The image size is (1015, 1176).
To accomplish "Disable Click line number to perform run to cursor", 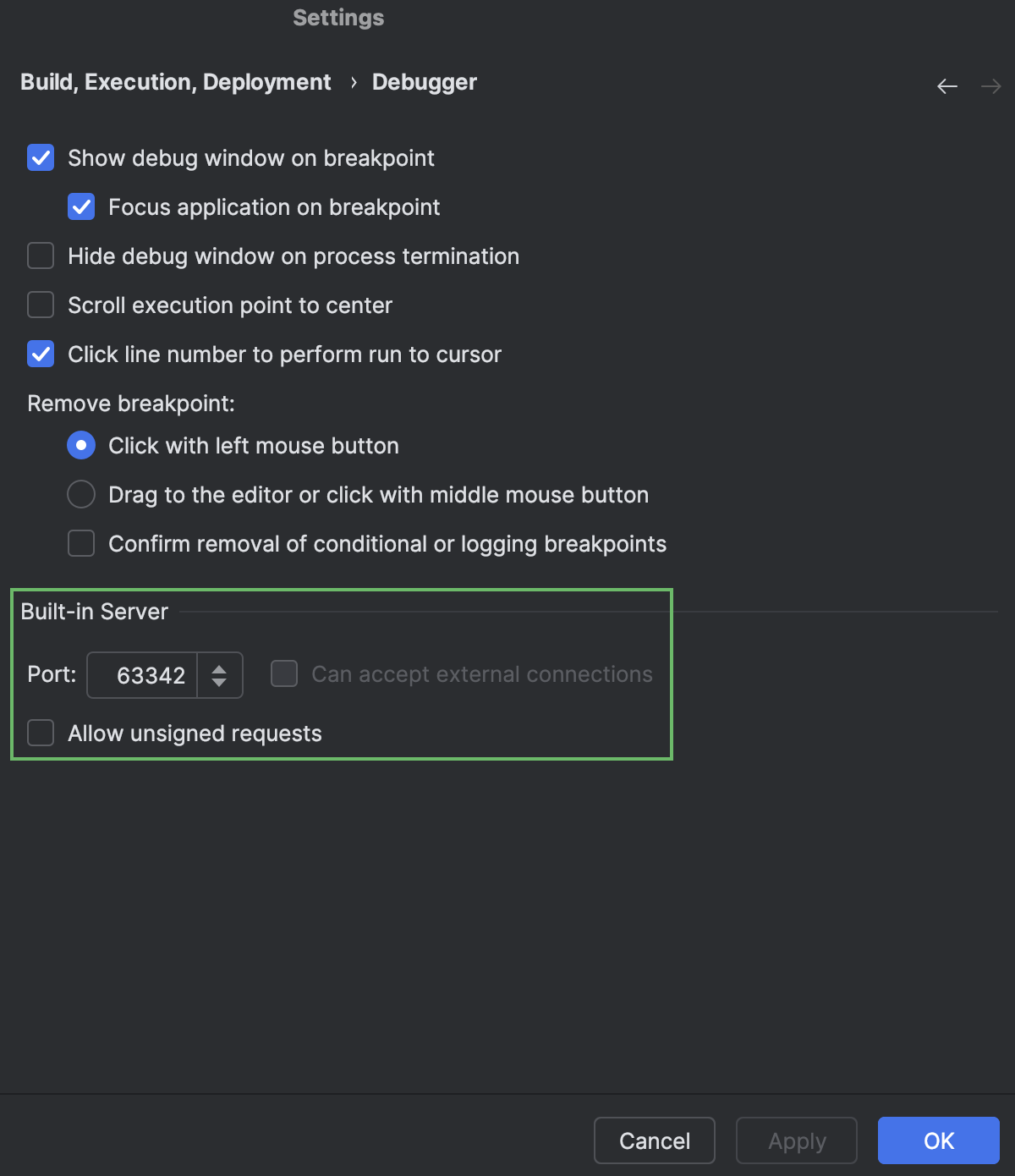I will pyautogui.click(x=40, y=354).
